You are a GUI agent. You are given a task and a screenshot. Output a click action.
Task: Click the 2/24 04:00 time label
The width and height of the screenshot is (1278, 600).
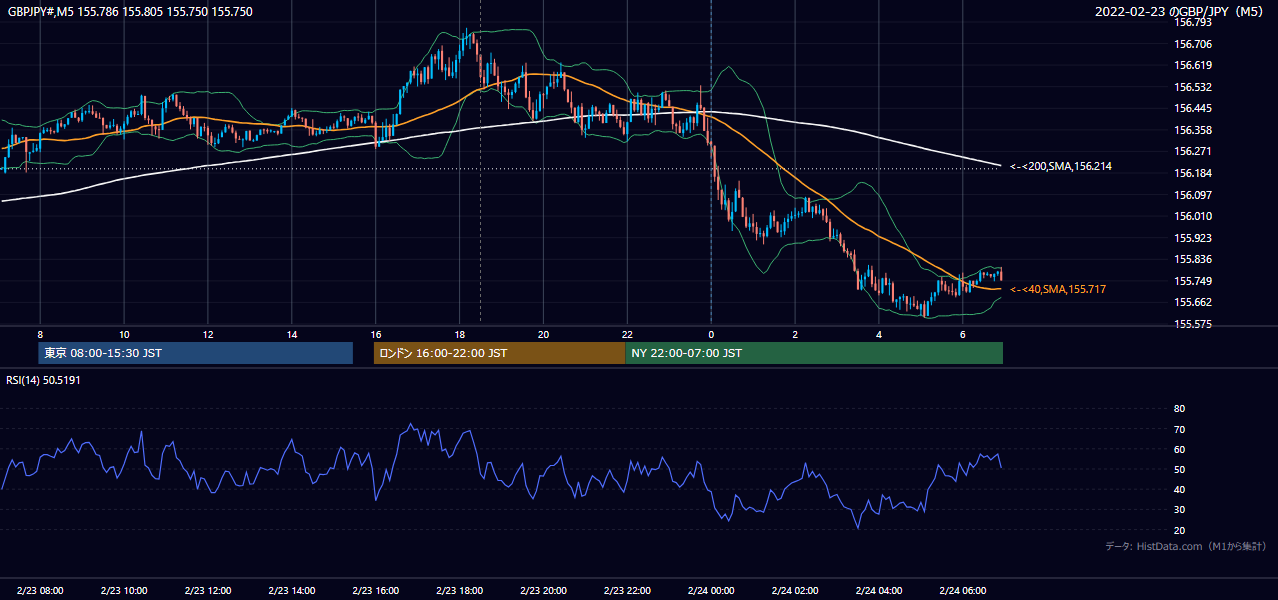(880, 591)
